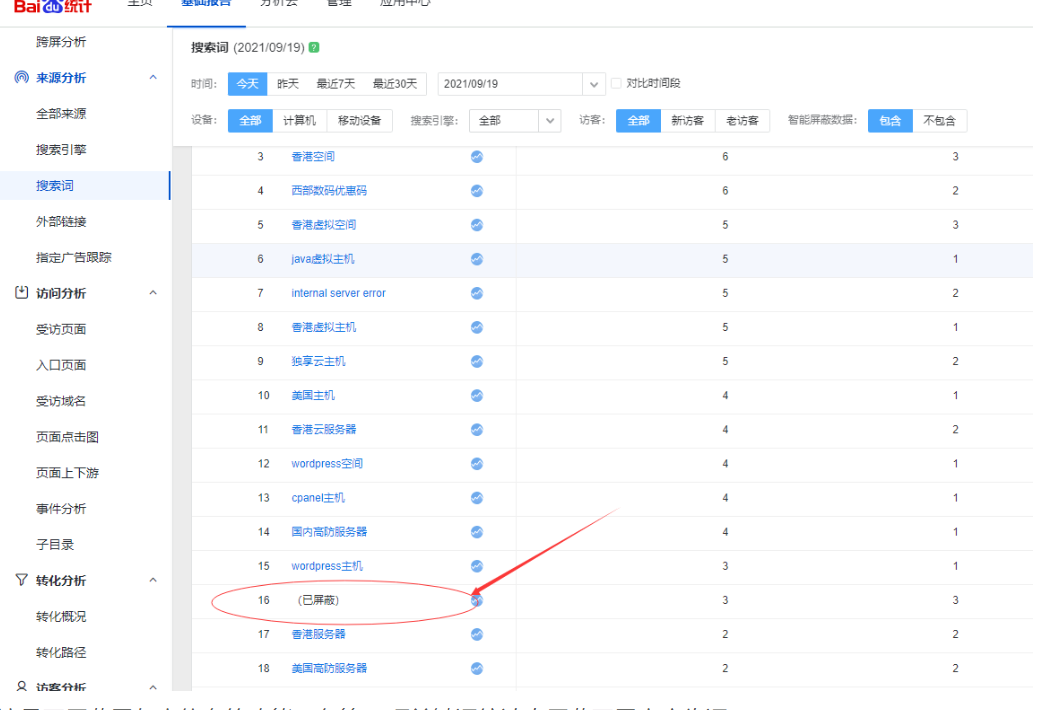Open trend icon for 美国主机 row
The image size is (1049, 710).
point(477,396)
